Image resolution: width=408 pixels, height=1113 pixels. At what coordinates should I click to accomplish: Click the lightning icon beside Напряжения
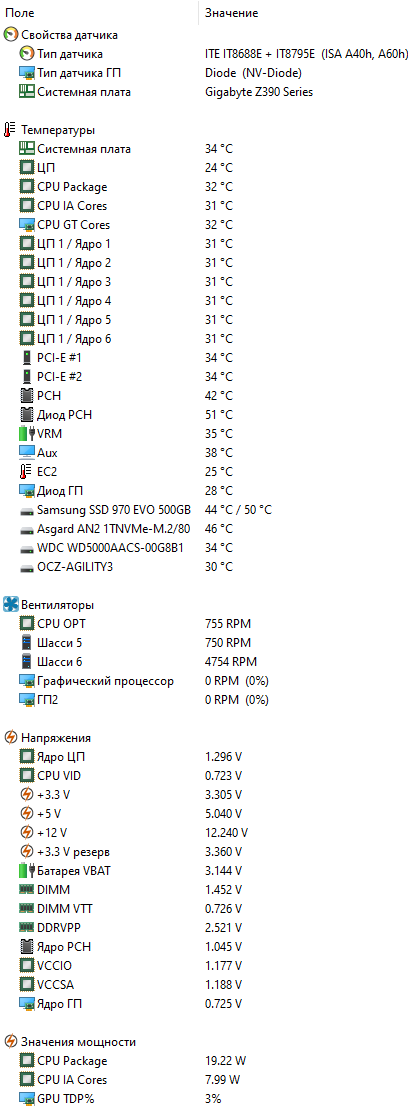click(x=10, y=738)
